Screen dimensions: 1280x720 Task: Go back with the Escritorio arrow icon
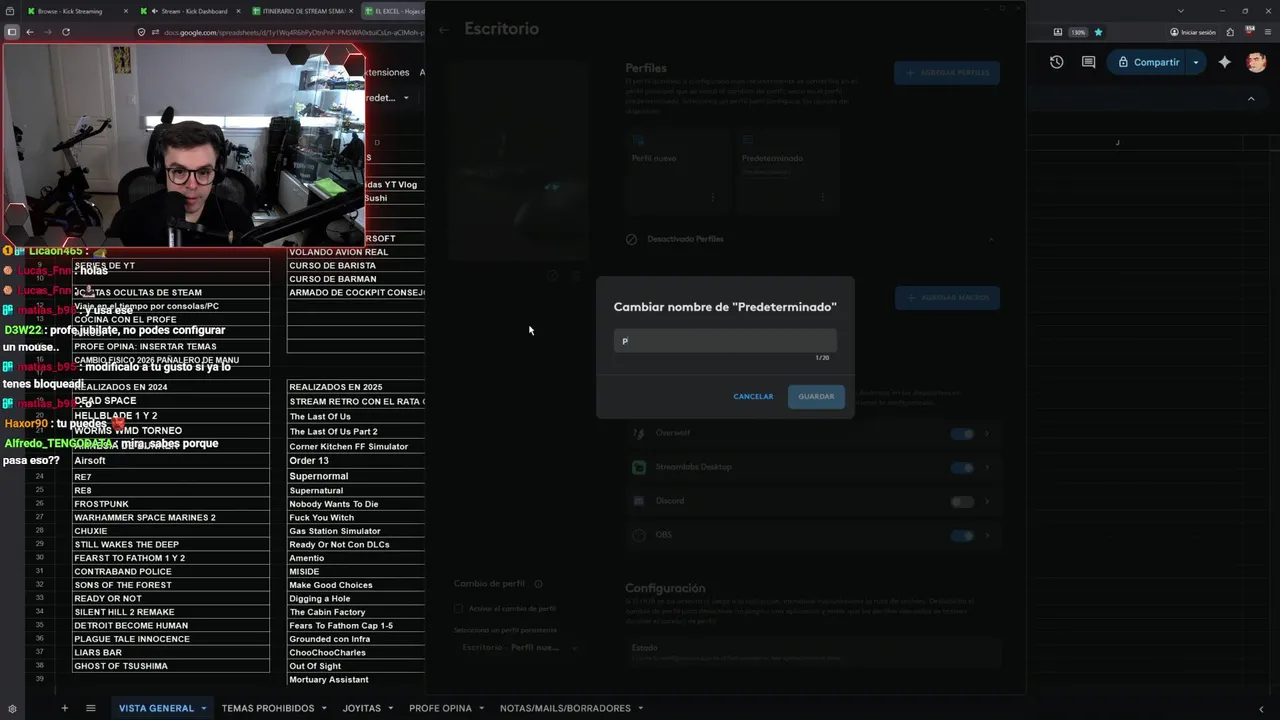click(444, 30)
